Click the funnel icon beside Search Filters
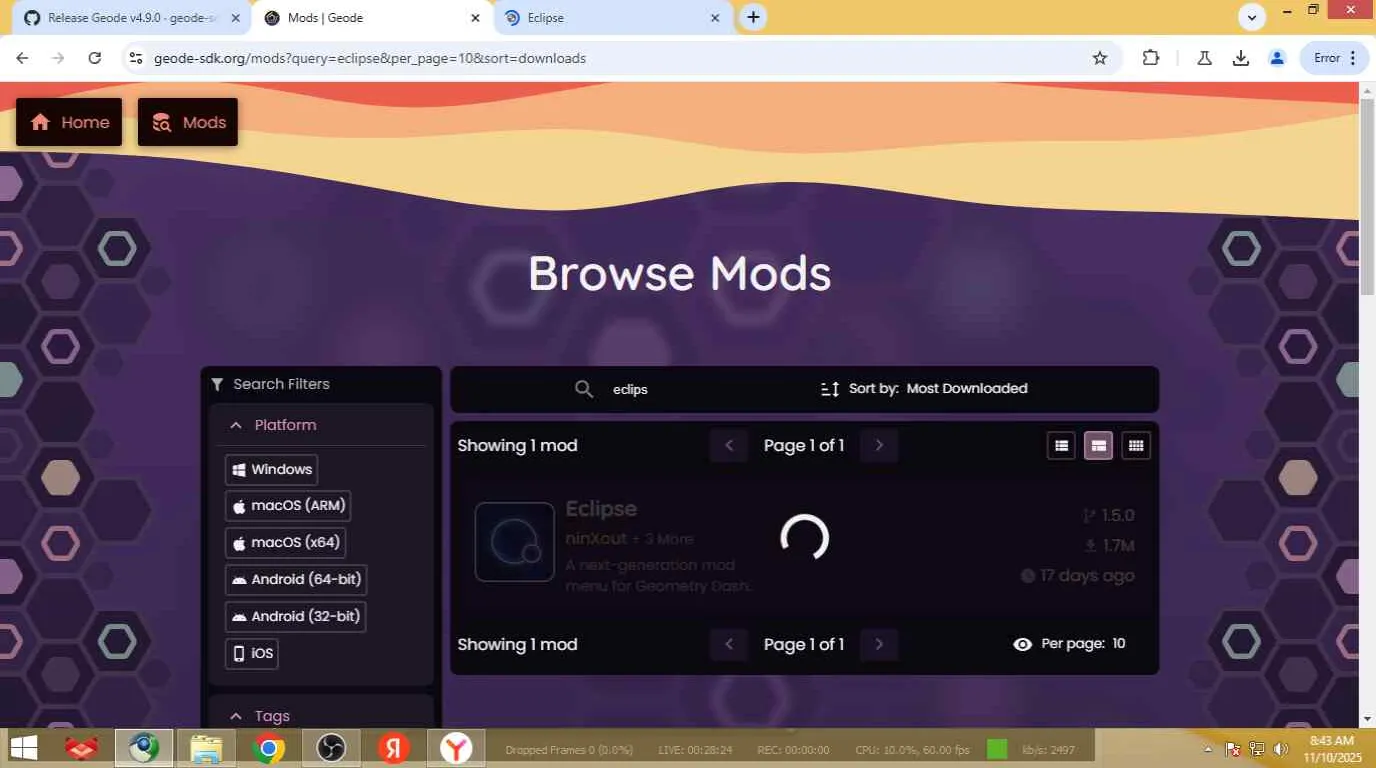 pos(217,384)
